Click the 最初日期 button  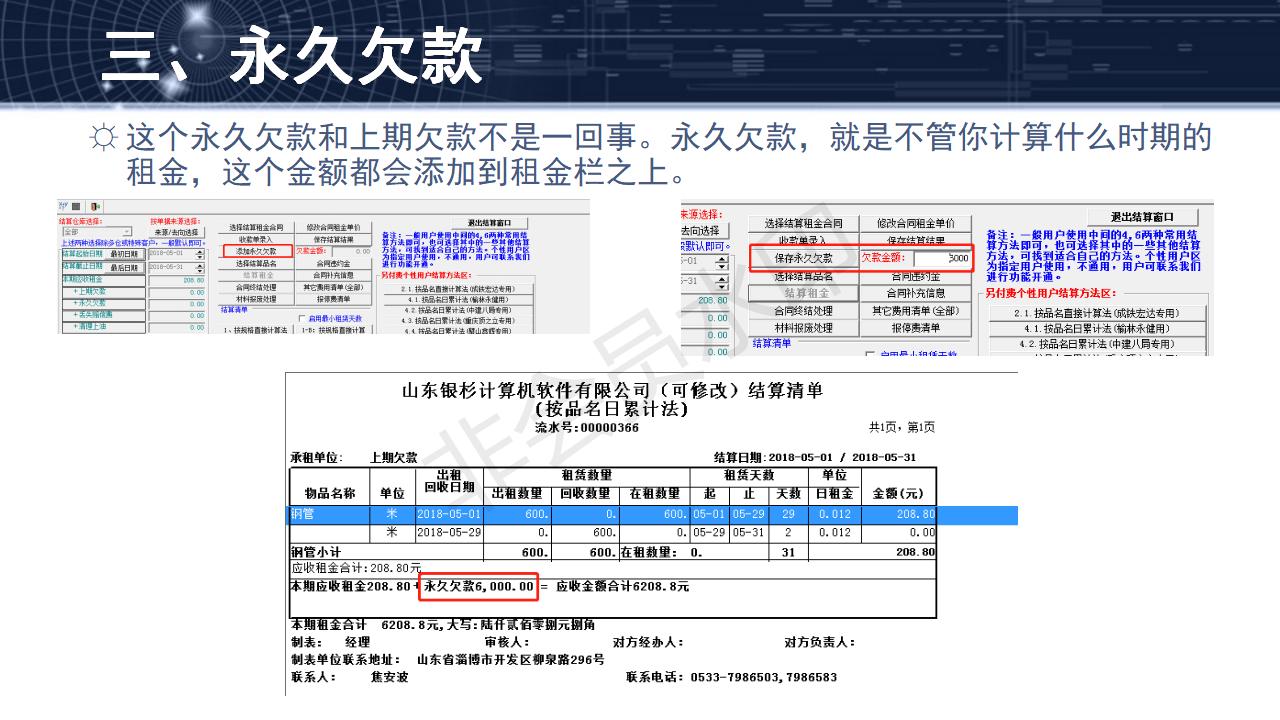(x=125, y=254)
